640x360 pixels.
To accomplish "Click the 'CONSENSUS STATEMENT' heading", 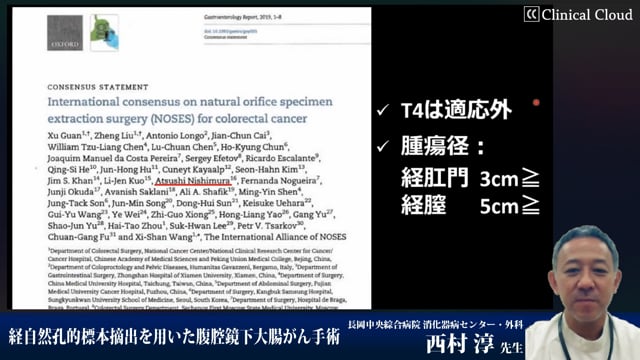I will (98, 87).
